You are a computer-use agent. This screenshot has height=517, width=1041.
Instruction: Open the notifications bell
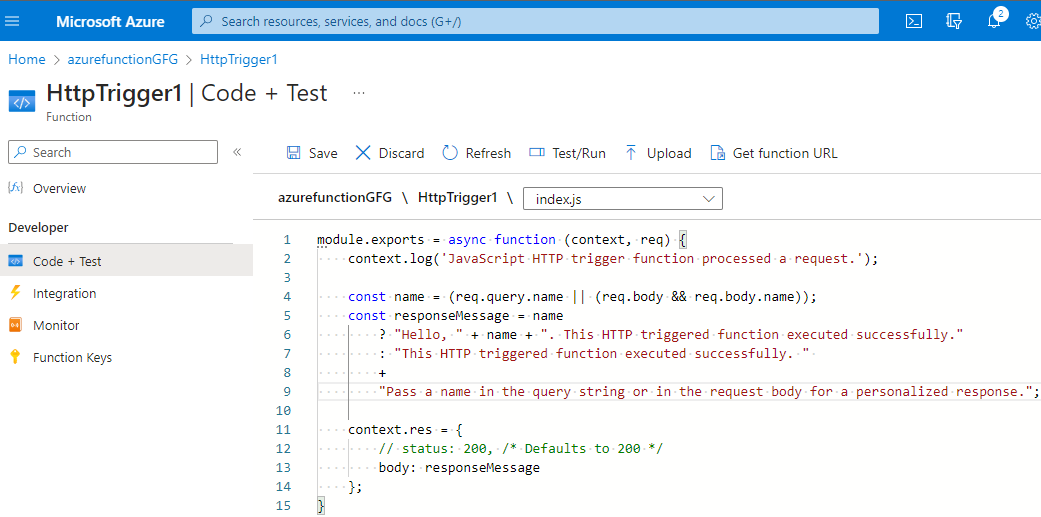pyautogui.click(x=994, y=21)
